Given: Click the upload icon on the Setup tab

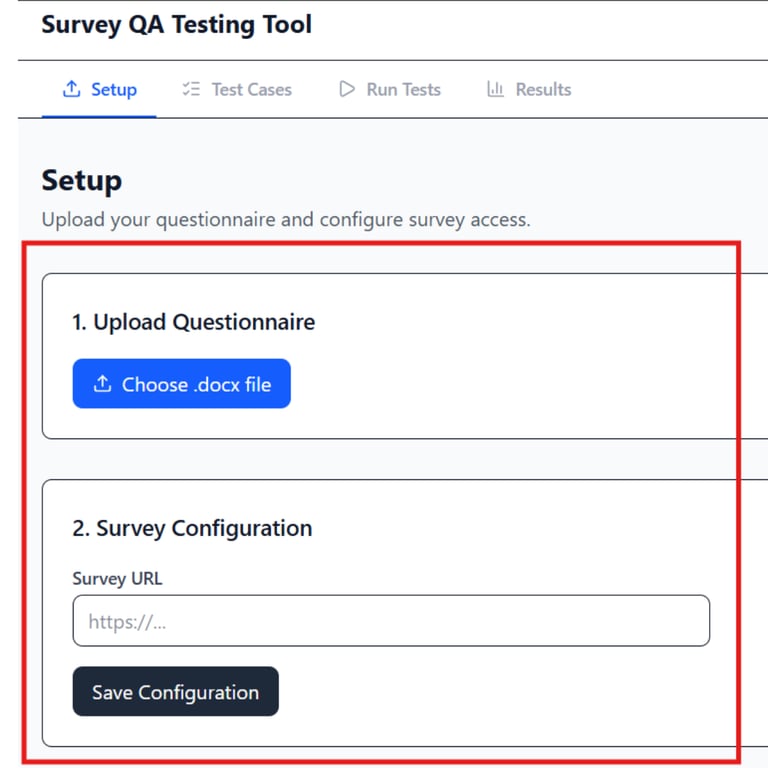Looking at the screenshot, I should click(71, 89).
